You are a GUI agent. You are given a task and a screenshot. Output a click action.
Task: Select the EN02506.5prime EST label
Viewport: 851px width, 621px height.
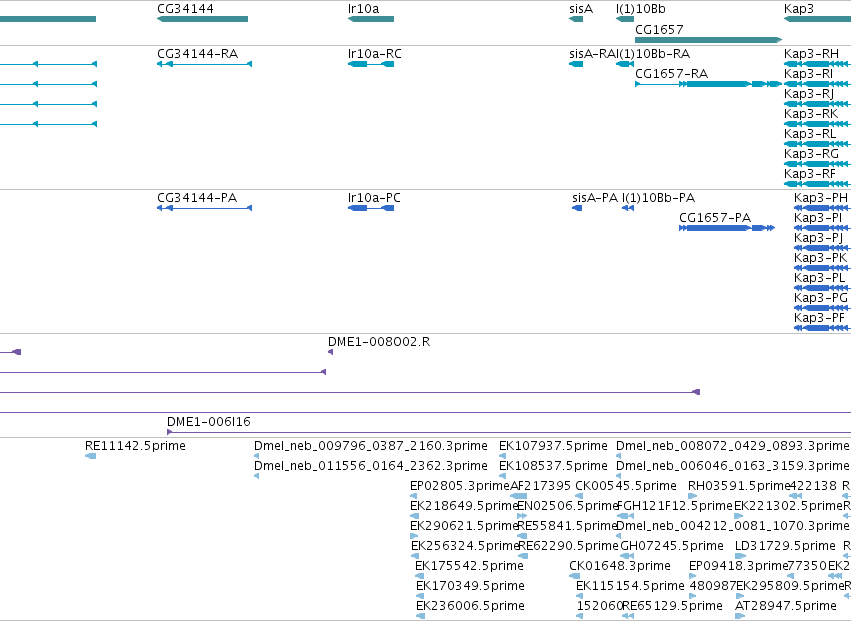click(x=568, y=506)
